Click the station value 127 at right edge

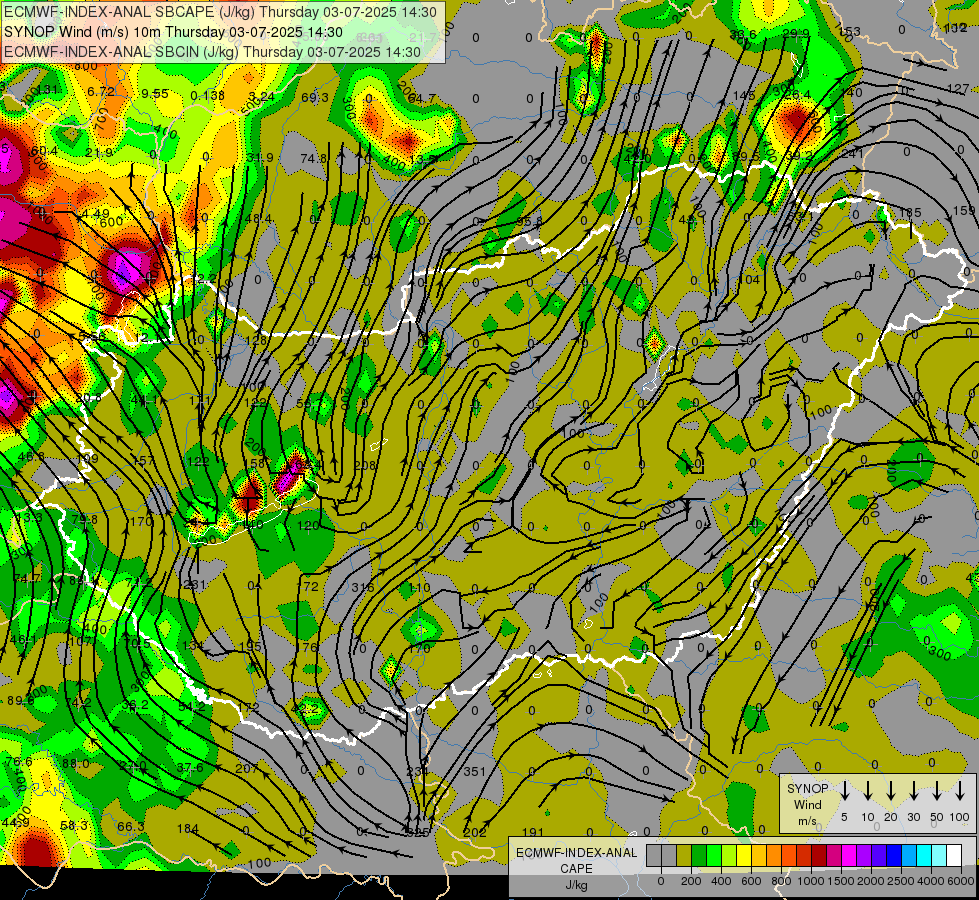958,89
